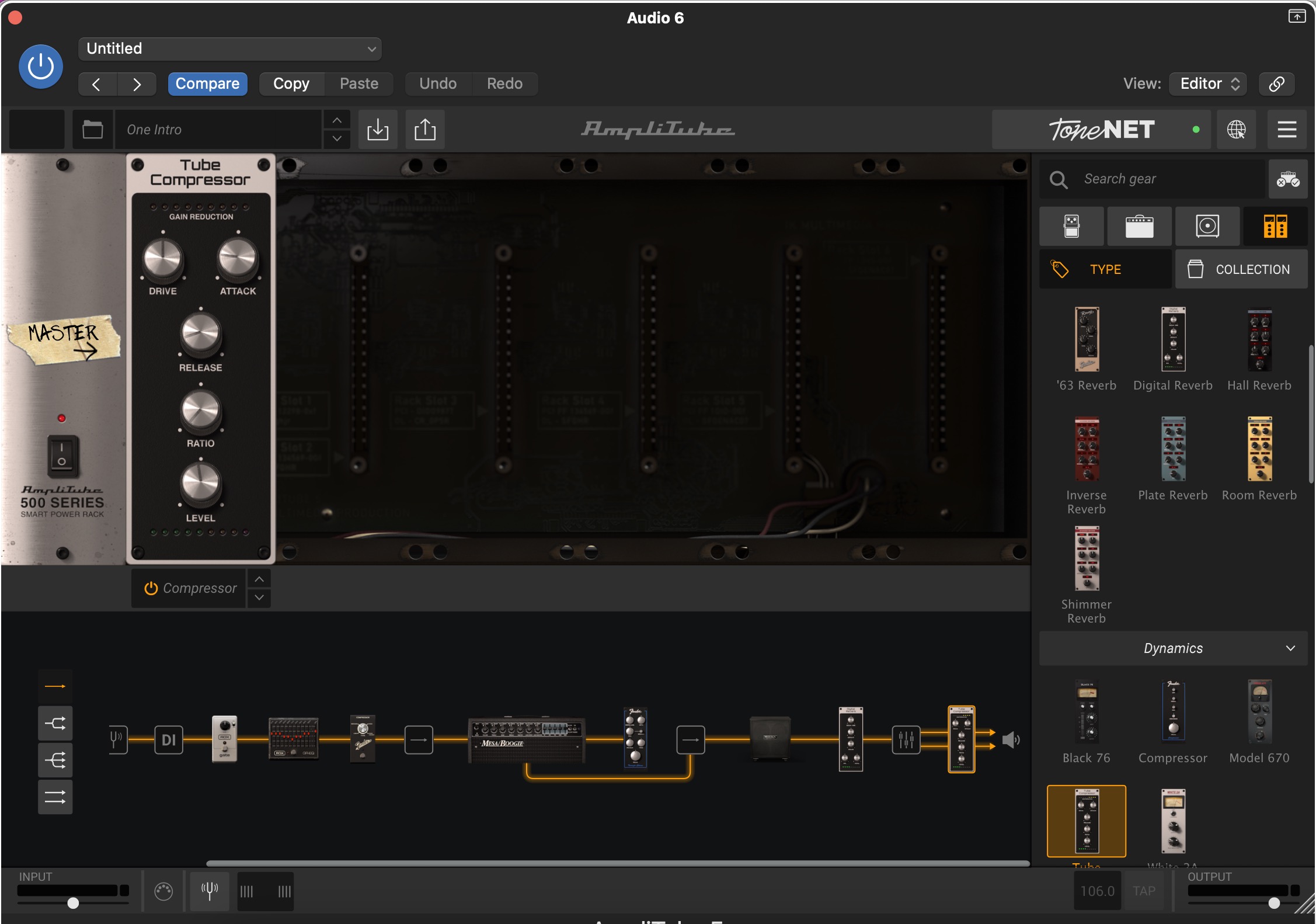The image size is (1316, 924).
Task: Click the globe ToneNET web icon
Action: click(x=1236, y=129)
